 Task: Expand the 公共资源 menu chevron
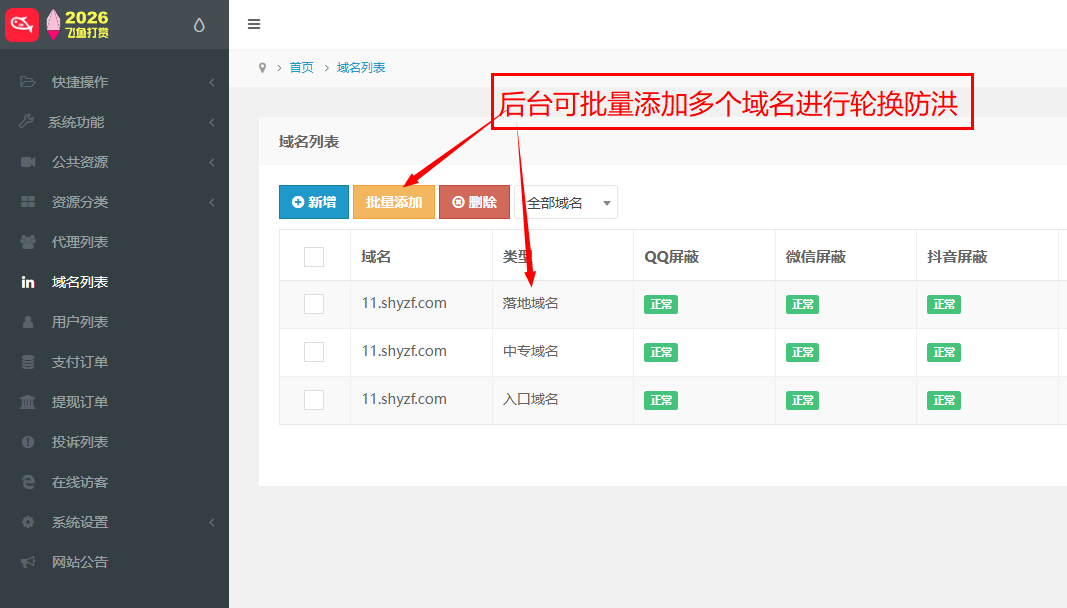[x=212, y=162]
